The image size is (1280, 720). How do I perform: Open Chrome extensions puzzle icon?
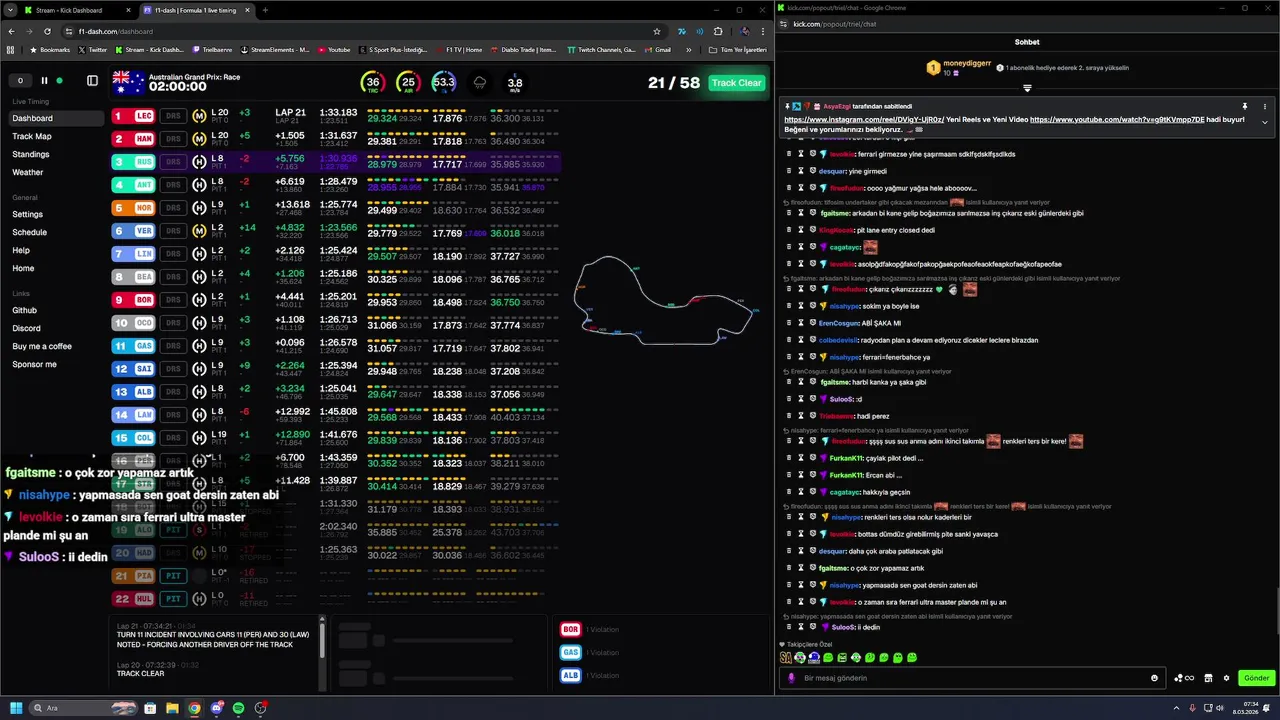pyautogui.click(x=719, y=31)
